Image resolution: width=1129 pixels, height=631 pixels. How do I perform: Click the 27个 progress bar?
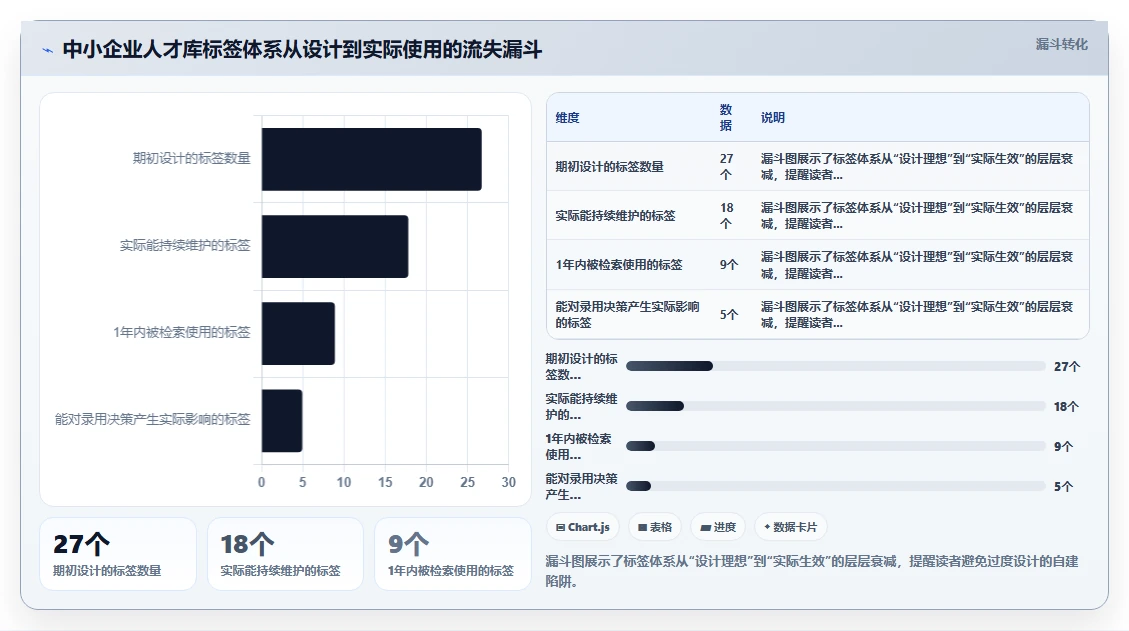(x=835, y=367)
